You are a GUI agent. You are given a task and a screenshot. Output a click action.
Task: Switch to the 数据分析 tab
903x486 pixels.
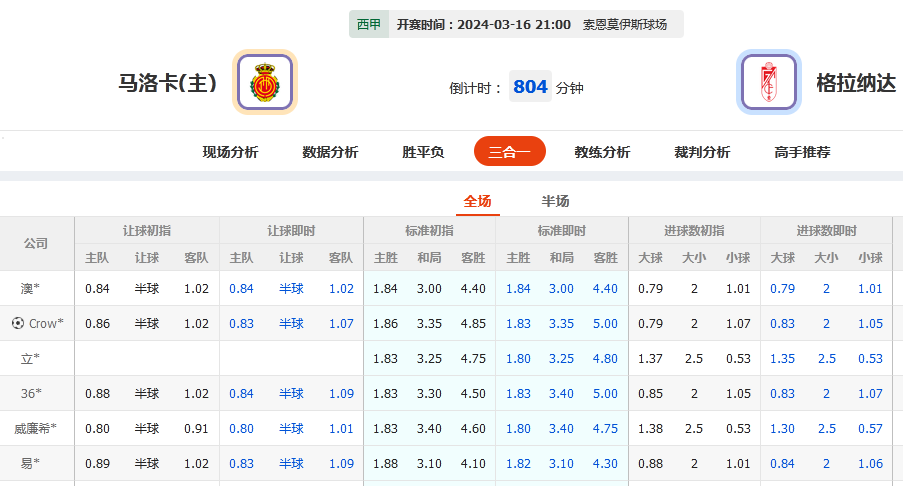point(330,152)
